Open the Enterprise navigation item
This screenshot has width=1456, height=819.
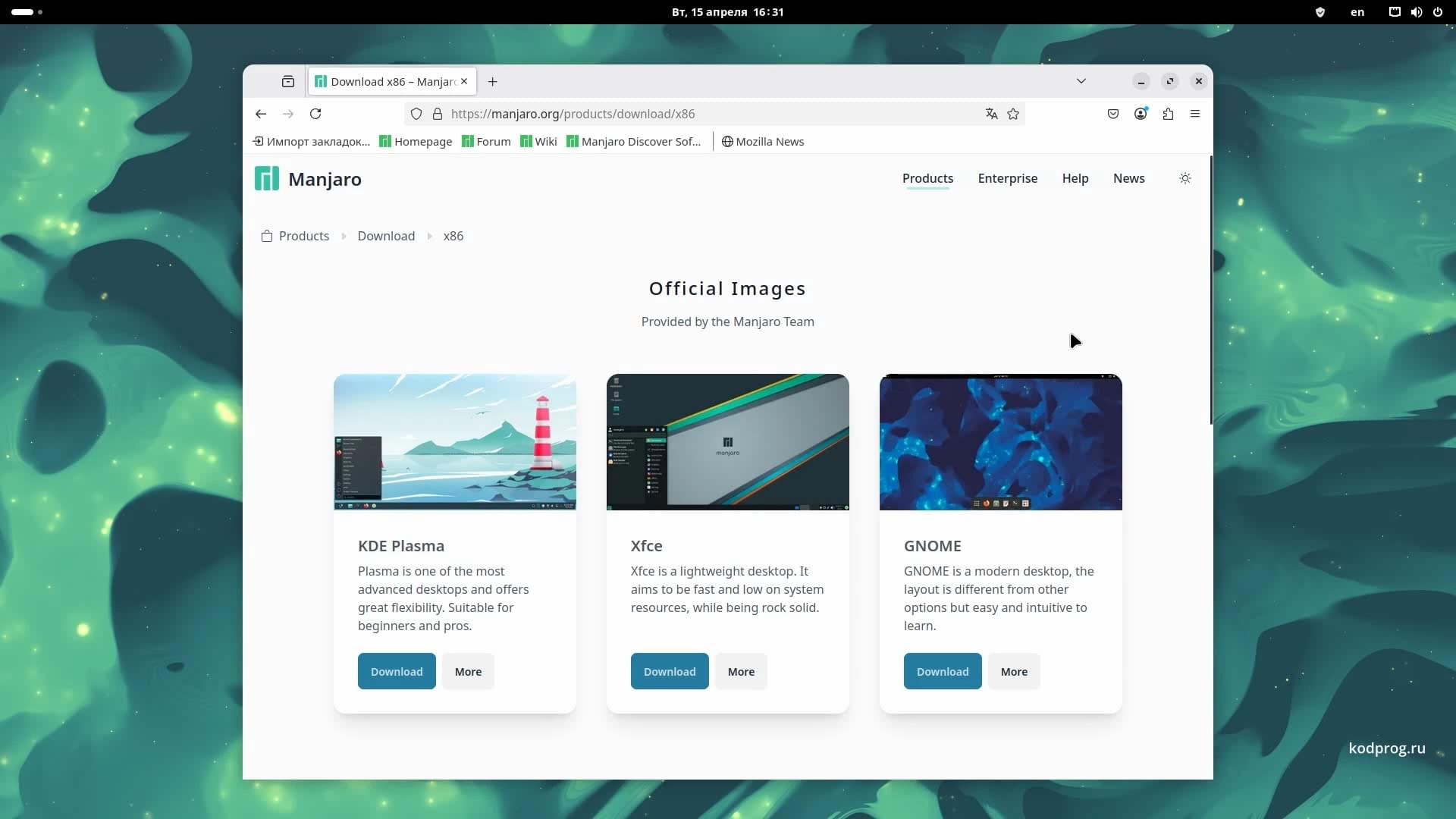[1007, 178]
